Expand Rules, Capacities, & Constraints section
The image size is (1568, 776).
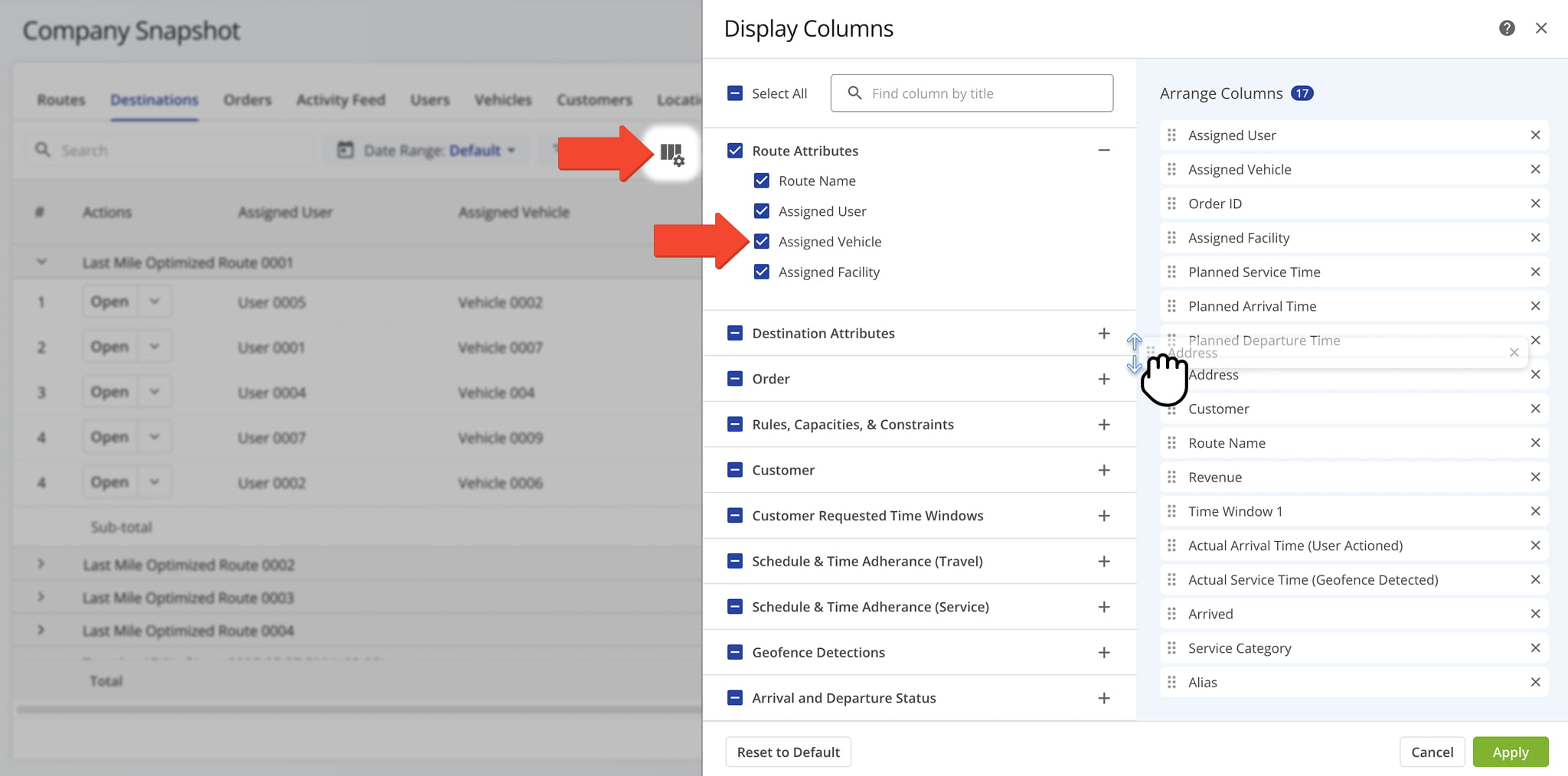click(x=1103, y=425)
